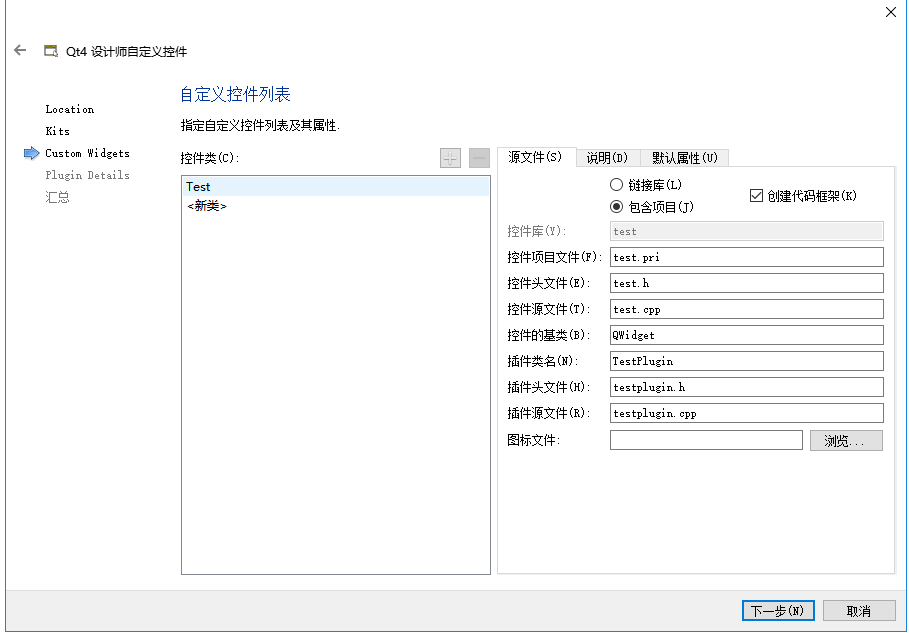Click Plugin Details step in sidebar
This screenshot has height=633, width=909.
88,175
